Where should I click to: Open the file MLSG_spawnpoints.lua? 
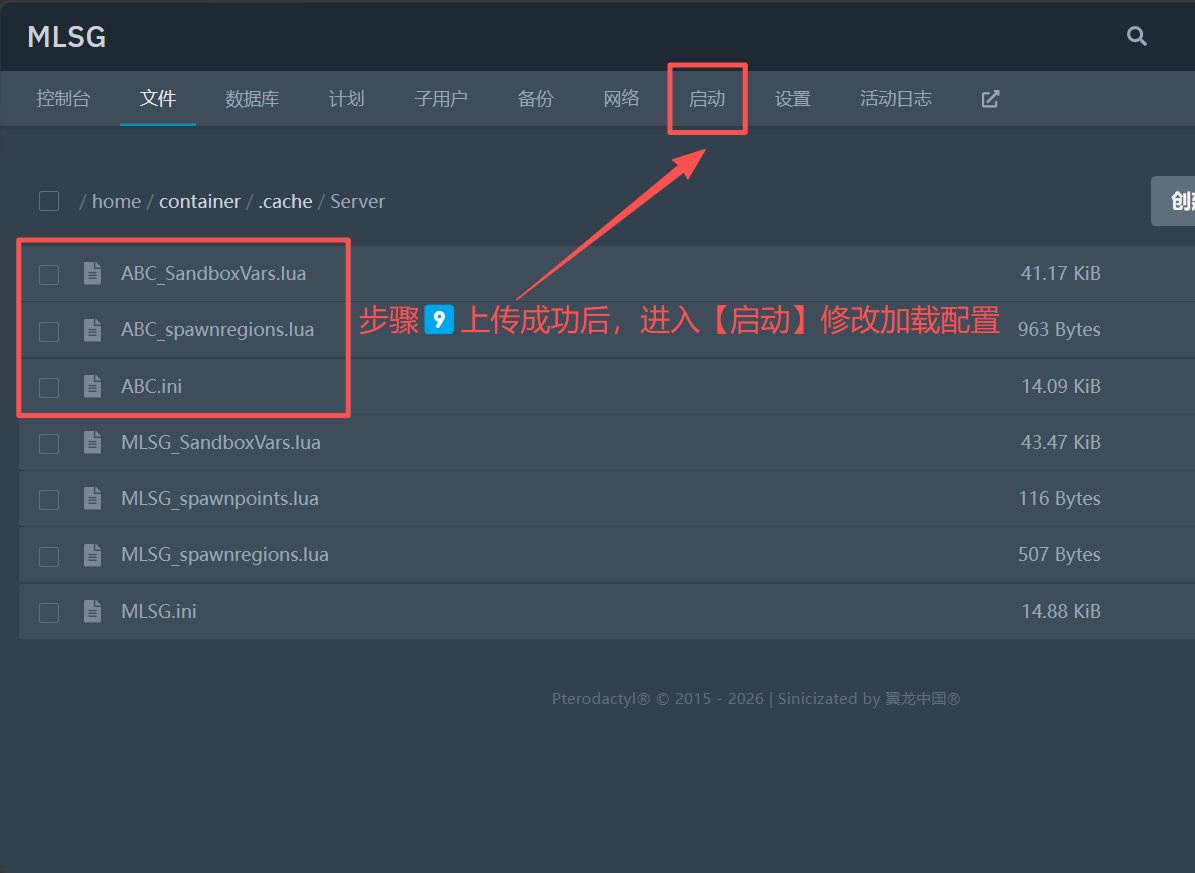point(219,499)
